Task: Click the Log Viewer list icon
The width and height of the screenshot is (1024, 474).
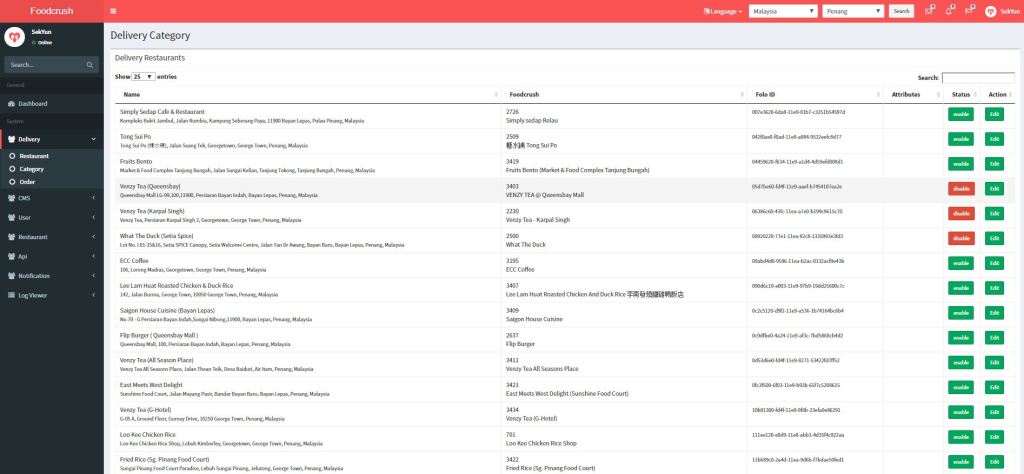Action: pyautogui.click(x=11, y=295)
